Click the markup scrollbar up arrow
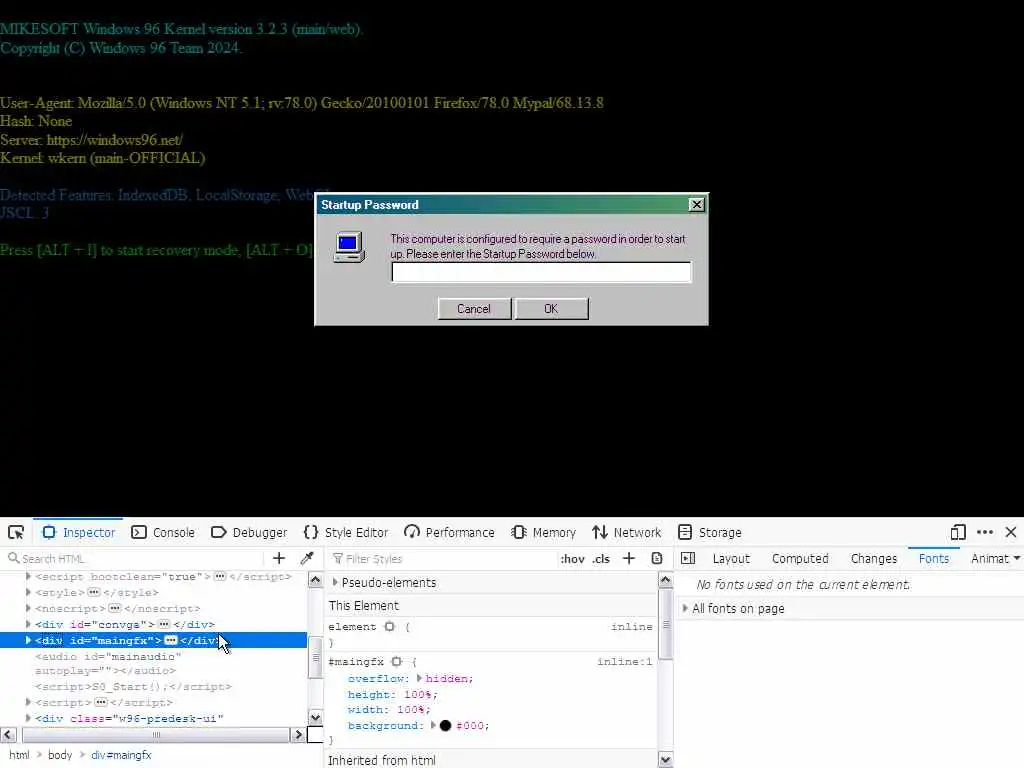The image size is (1024, 768). click(x=315, y=580)
